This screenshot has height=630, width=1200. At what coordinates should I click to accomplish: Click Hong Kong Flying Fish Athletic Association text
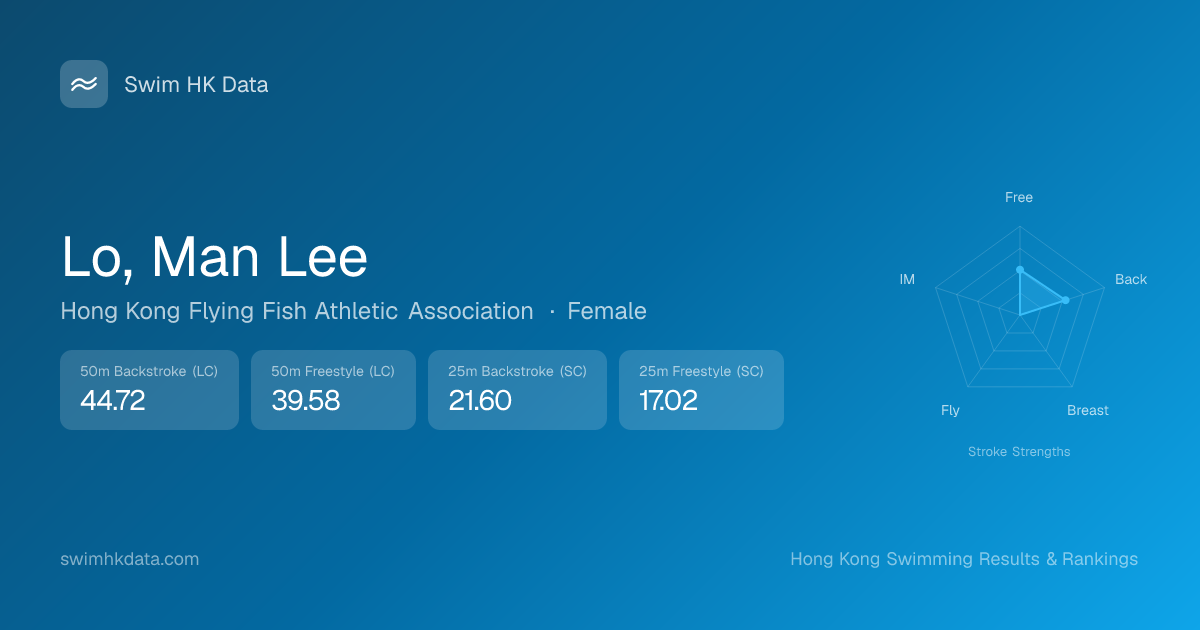point(297,311)
